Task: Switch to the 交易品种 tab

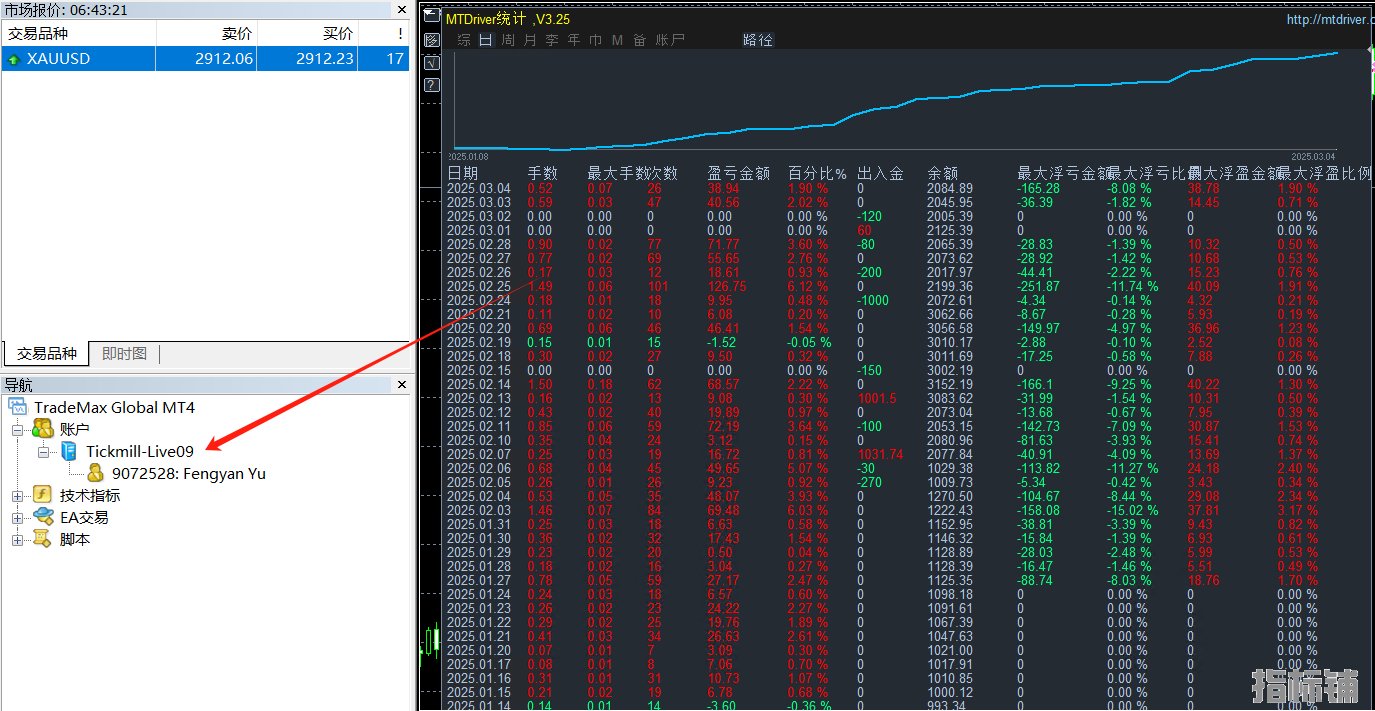Action: [x=46, y=354]
